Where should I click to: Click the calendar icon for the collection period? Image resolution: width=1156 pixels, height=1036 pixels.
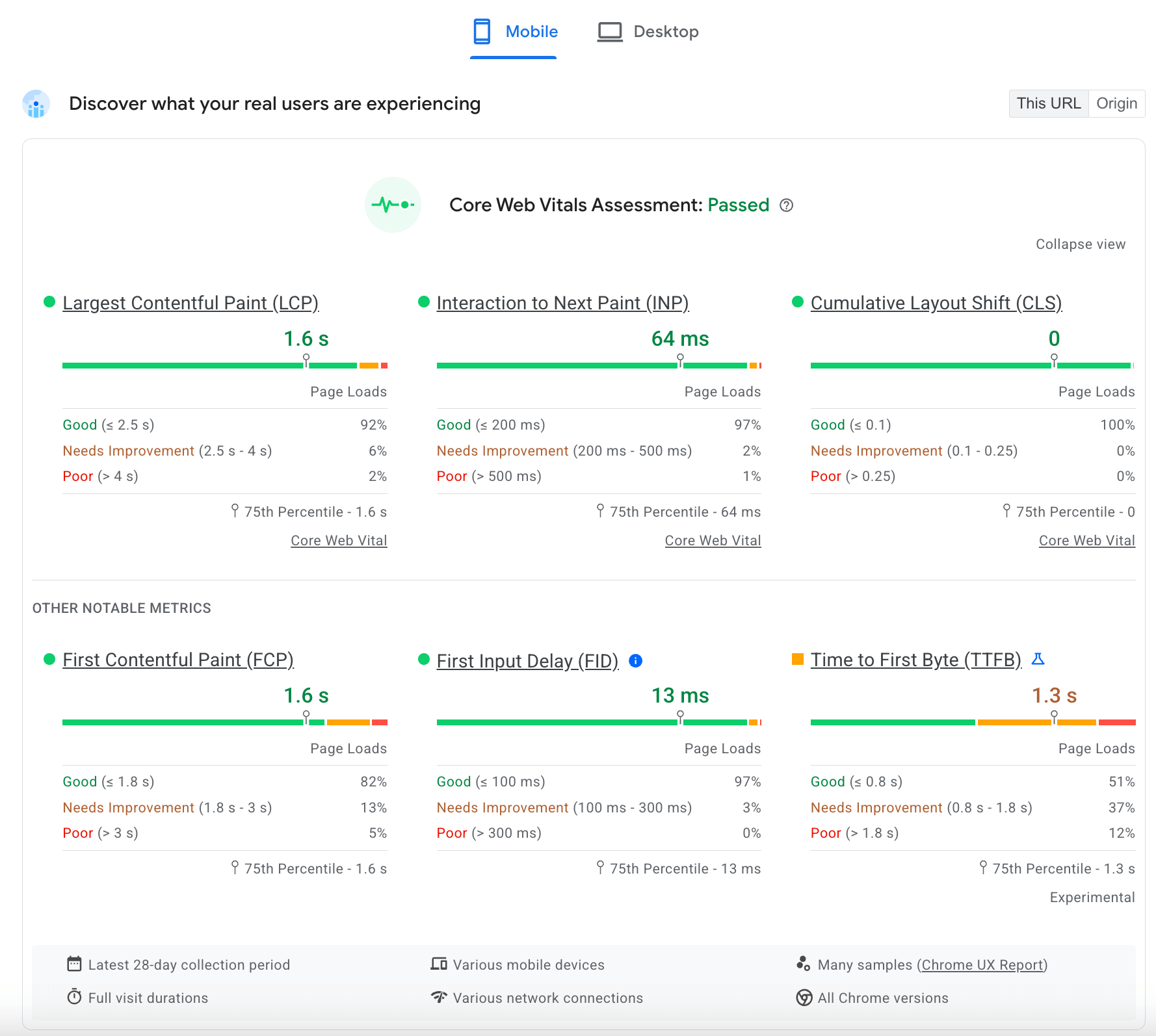point(74,964)
